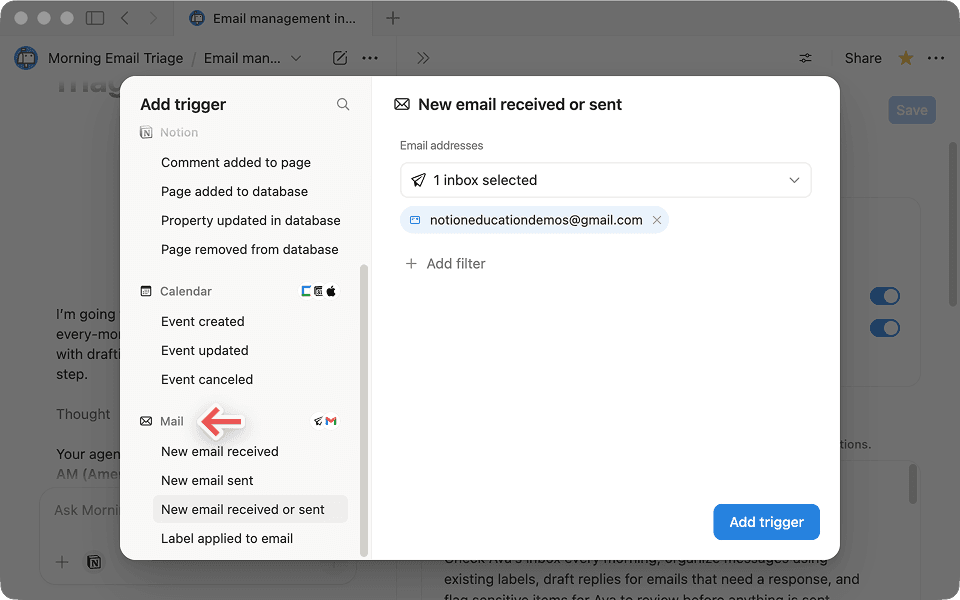The width and height of the screenshot is (960, 600).
Task: Open the three-dot menu at top right
Action: point(935,57)
